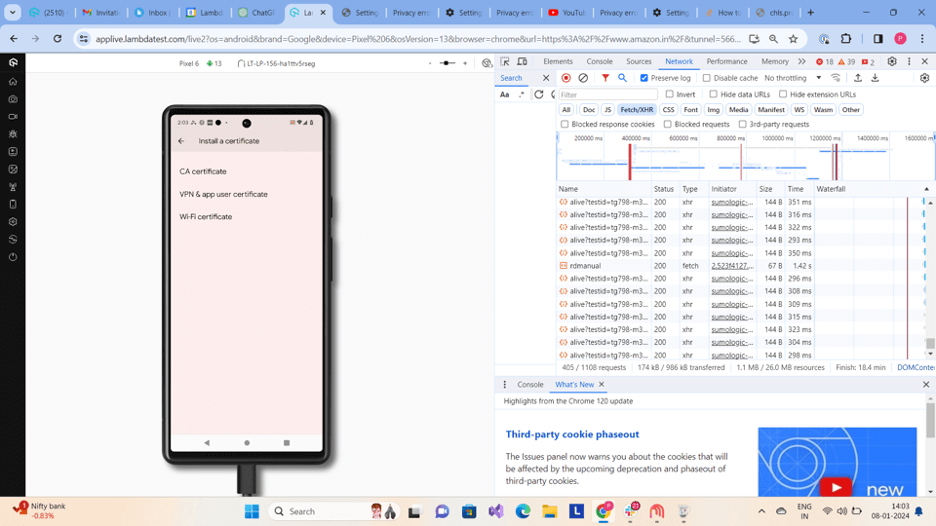Open the Performance tab

[x=727, y=62]
